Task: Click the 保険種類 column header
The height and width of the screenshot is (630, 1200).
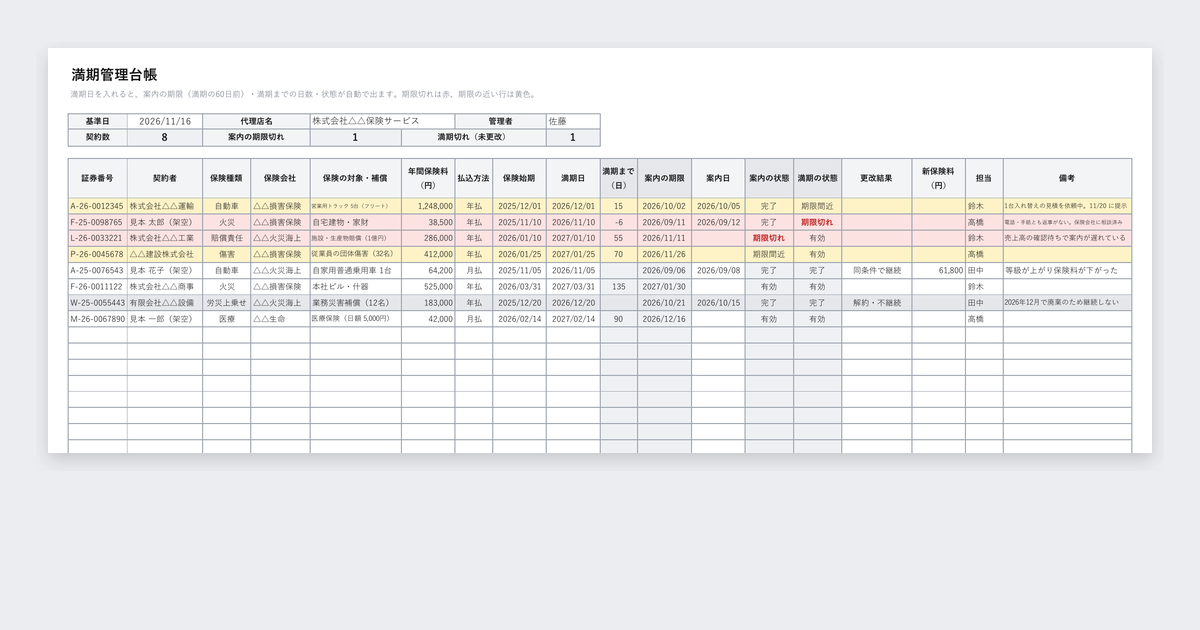Action: pos(226,178)
